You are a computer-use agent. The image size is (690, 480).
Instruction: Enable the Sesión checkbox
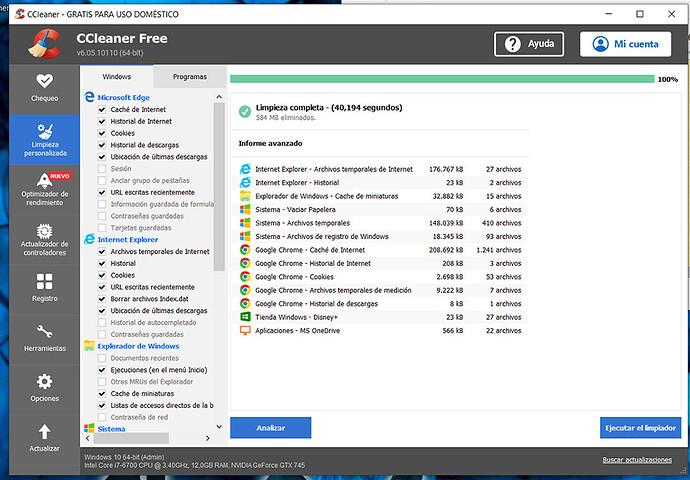[102, 169]
